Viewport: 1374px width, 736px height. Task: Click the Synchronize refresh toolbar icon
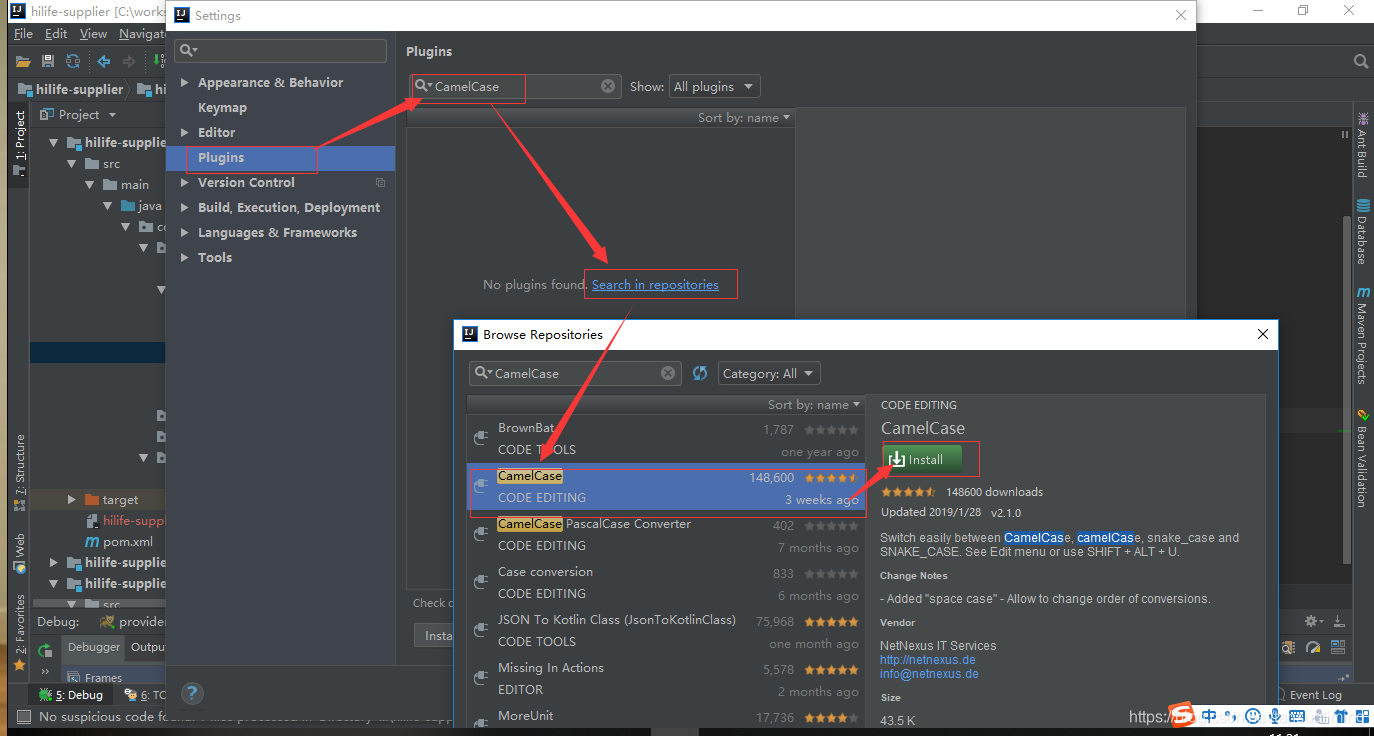pos(71,62)
